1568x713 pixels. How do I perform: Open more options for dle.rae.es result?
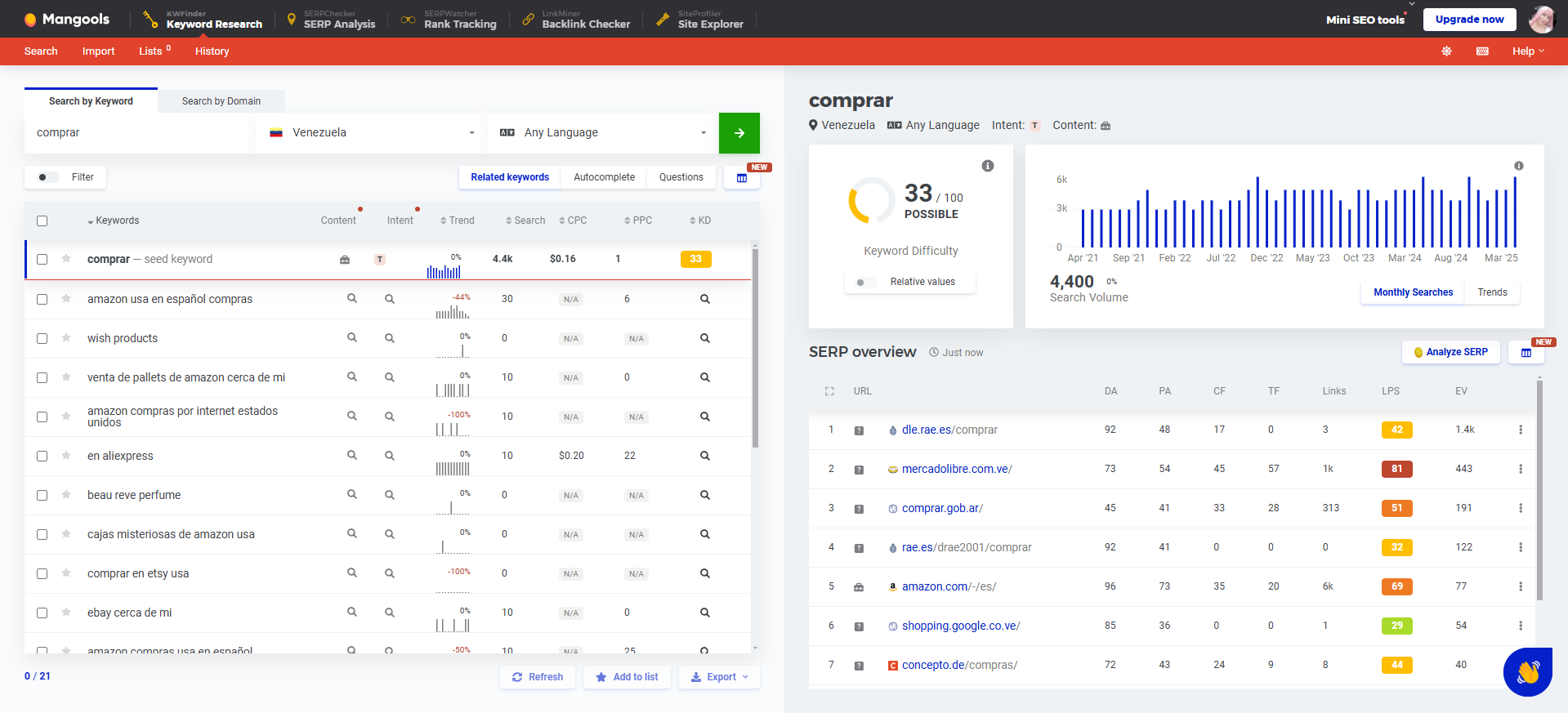pyautogui.click(x=1521, y=430)
